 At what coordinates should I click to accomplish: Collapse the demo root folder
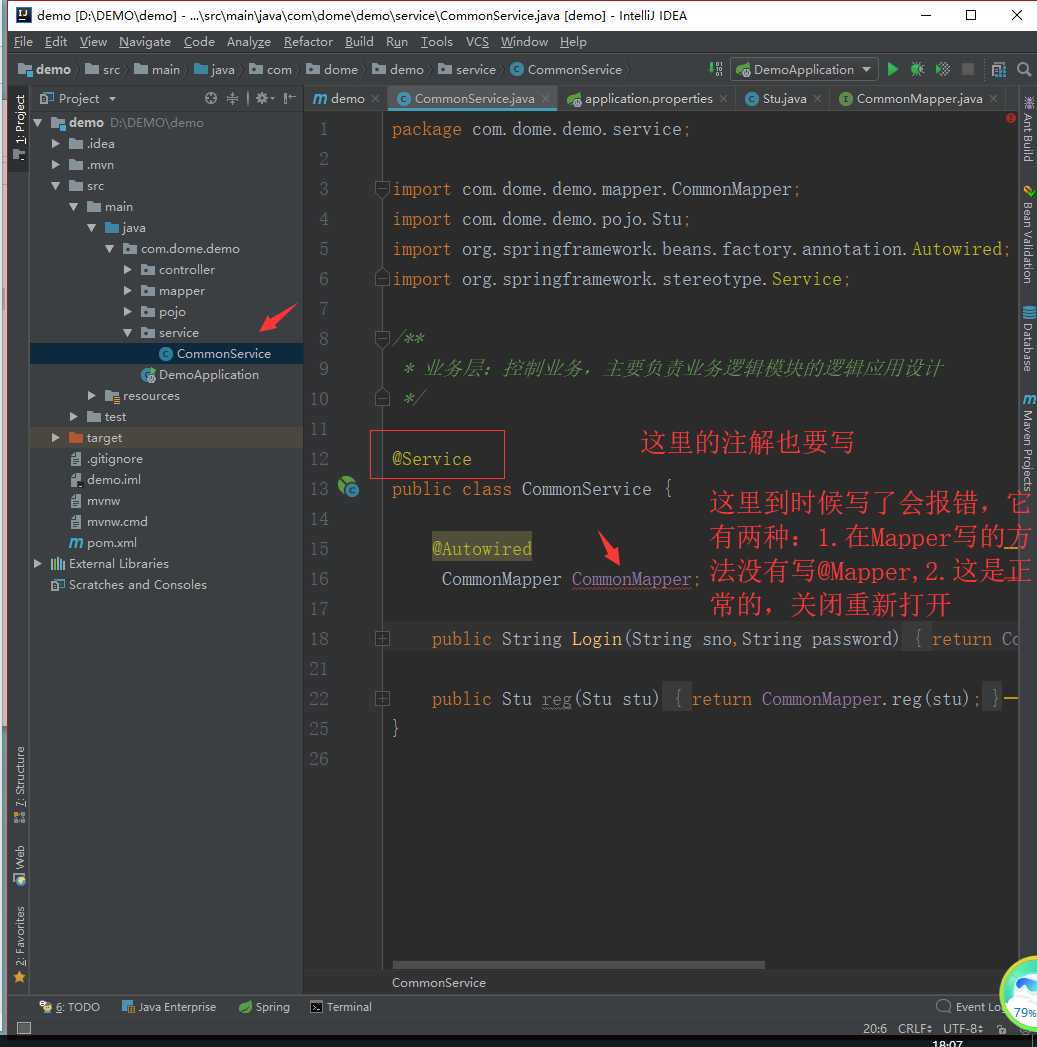pos(38,122)
